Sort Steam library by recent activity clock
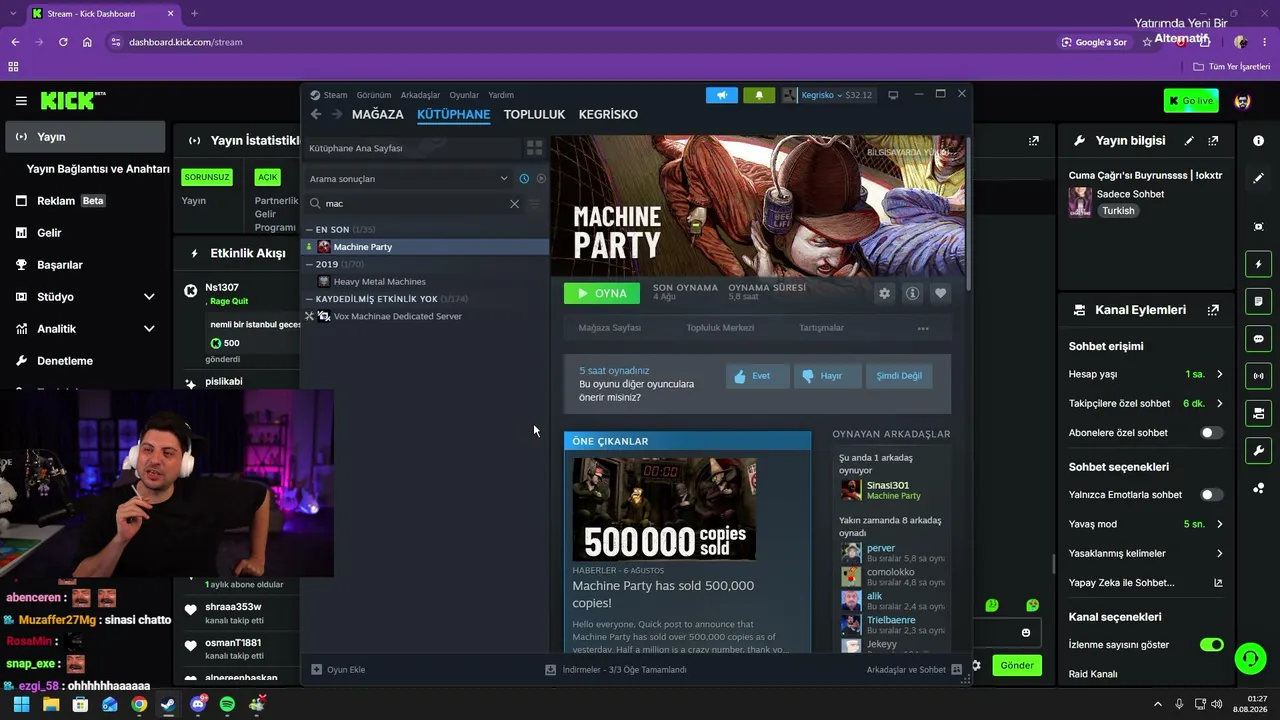This screenshot has height=720, width=1280. click(524, 179)
